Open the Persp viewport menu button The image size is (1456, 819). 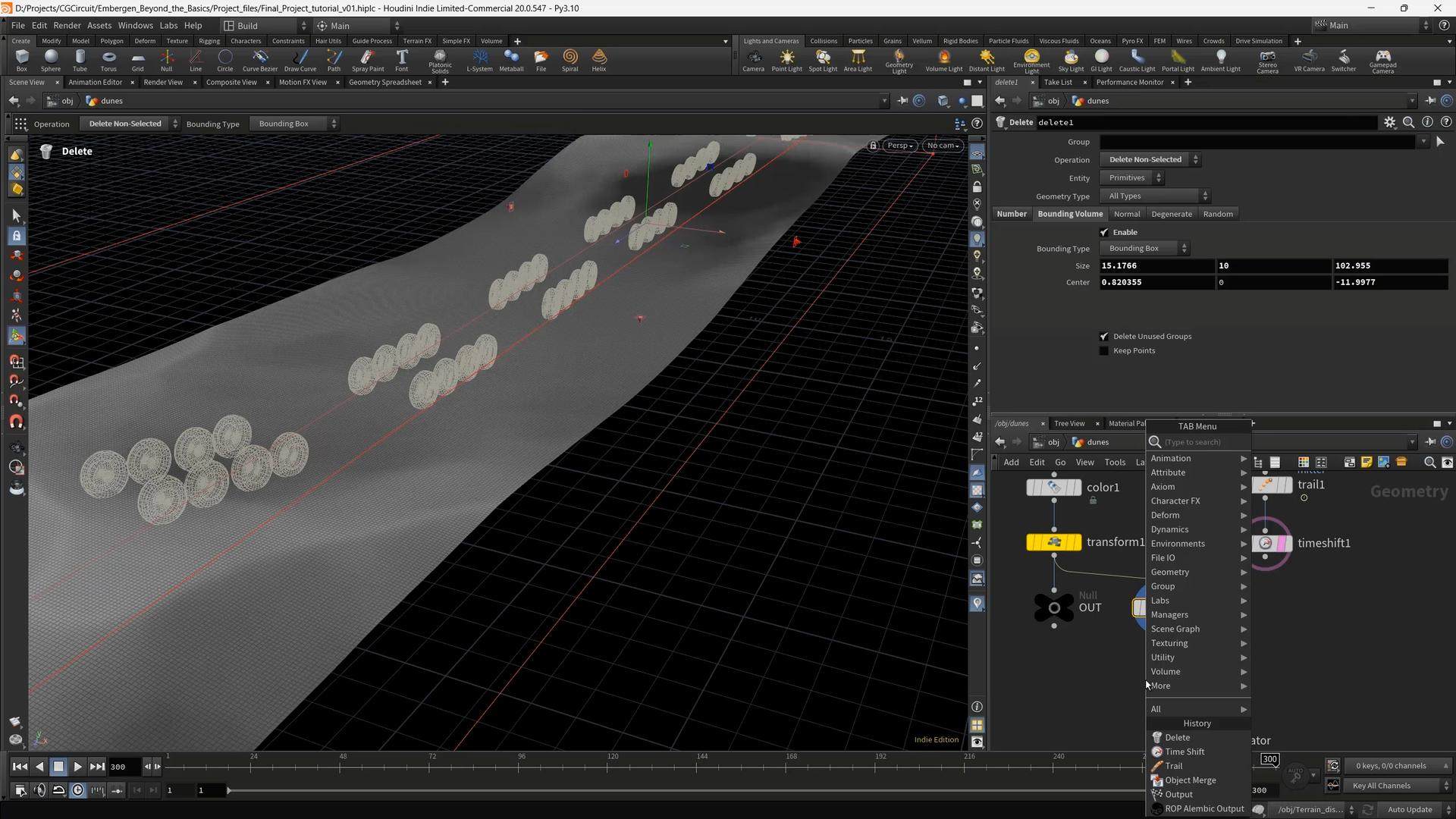pyautogui.click(x=899, y=146)
